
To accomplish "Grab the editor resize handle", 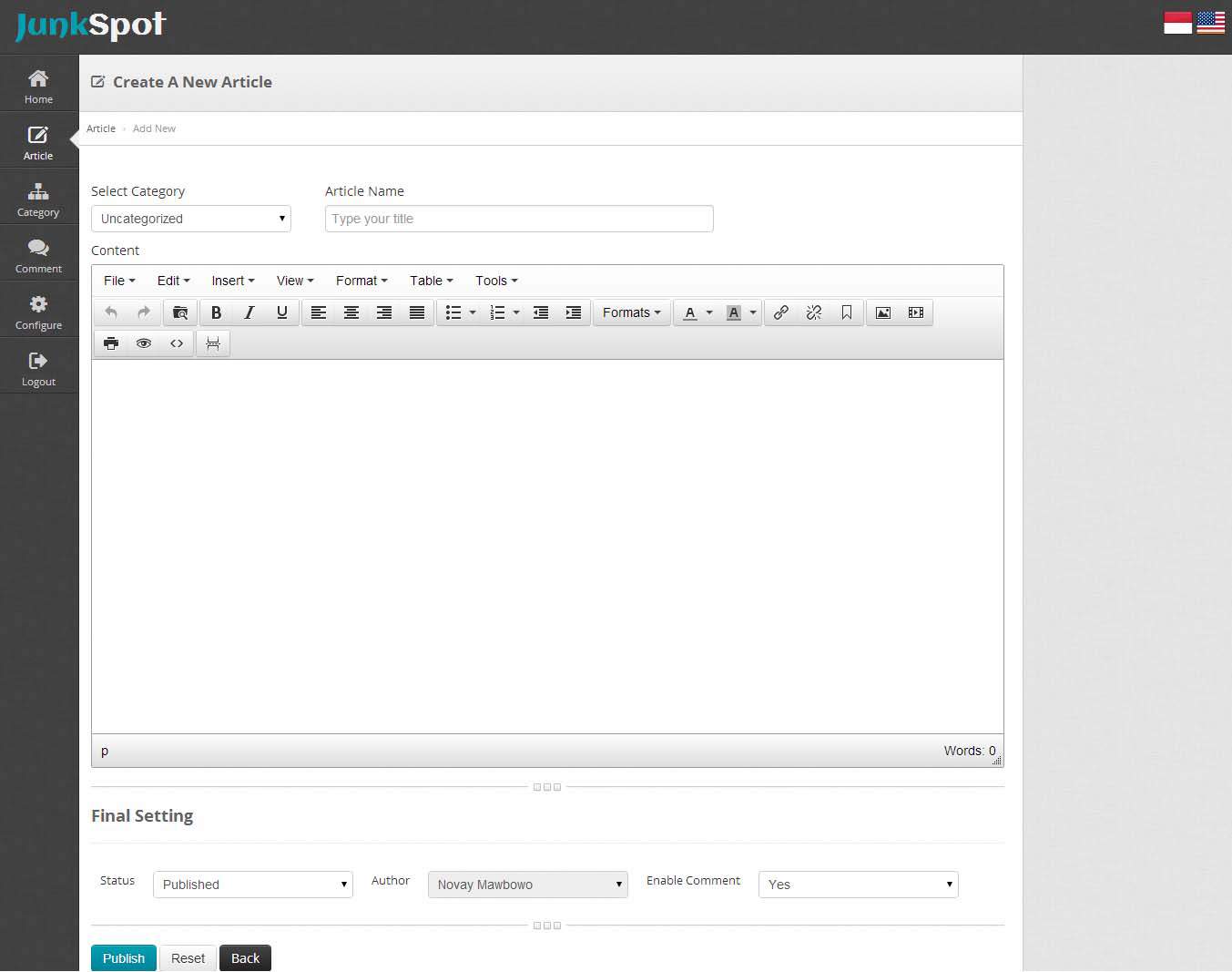I will [x=996, y=760].
